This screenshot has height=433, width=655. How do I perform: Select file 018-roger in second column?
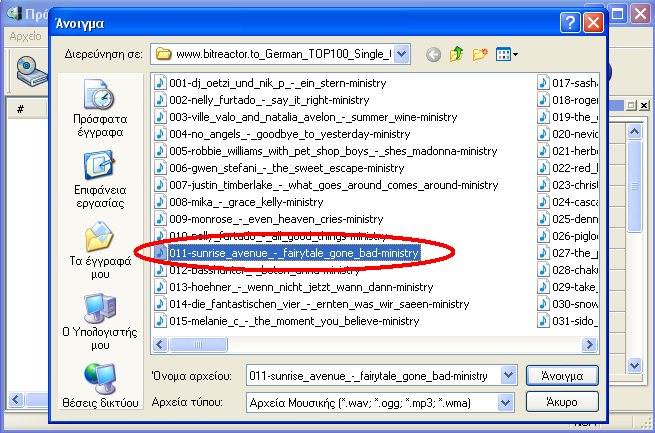[568, 100]
